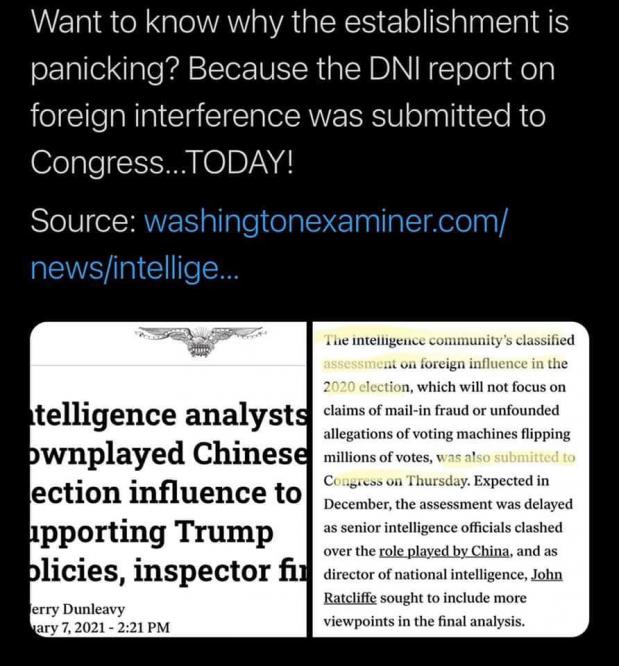The image size is (619, 666).
Task: Click the line "viewpoints in the final analysis"
Action: pos(435,621)
